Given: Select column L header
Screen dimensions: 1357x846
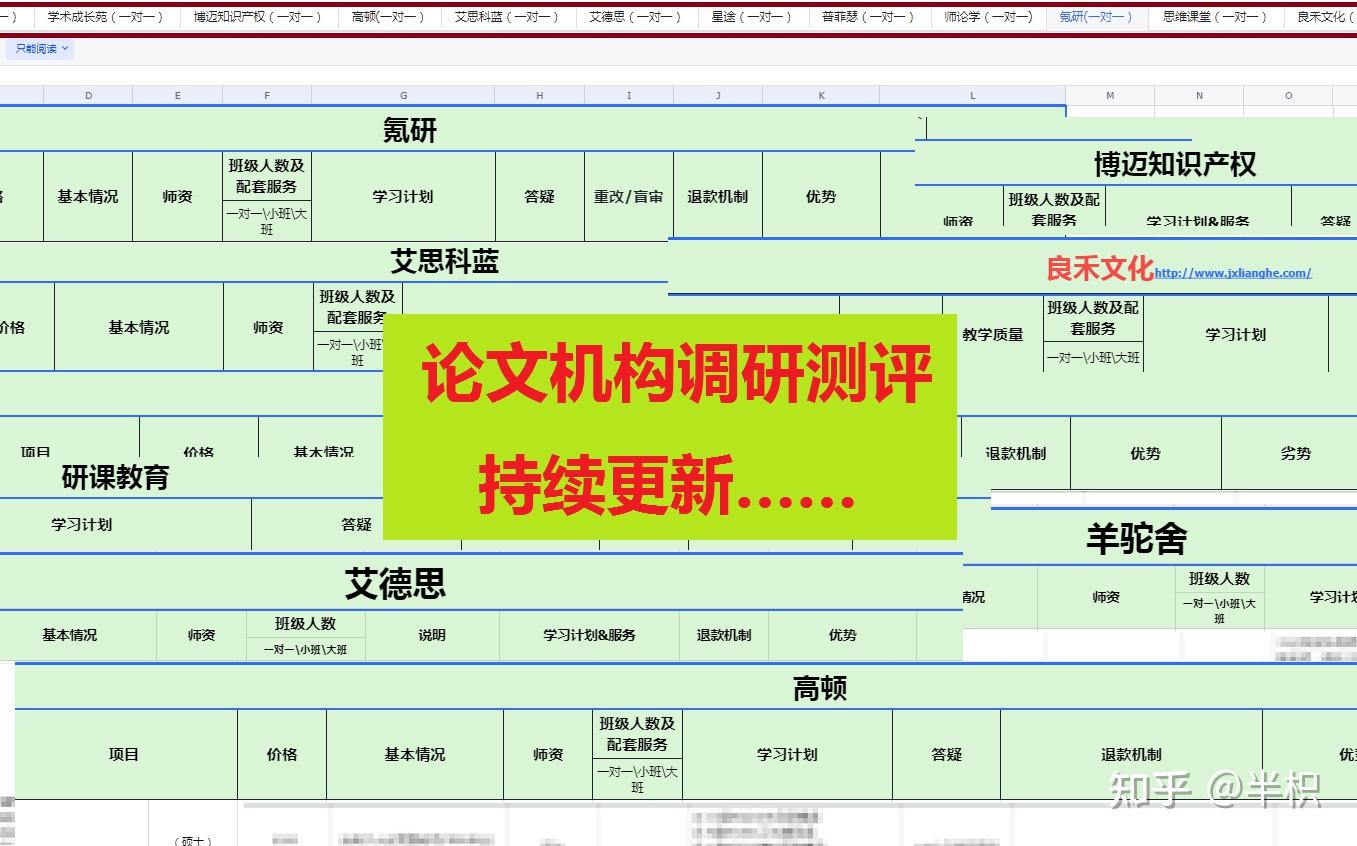Looking at the screenshot, I should point(973,95).
